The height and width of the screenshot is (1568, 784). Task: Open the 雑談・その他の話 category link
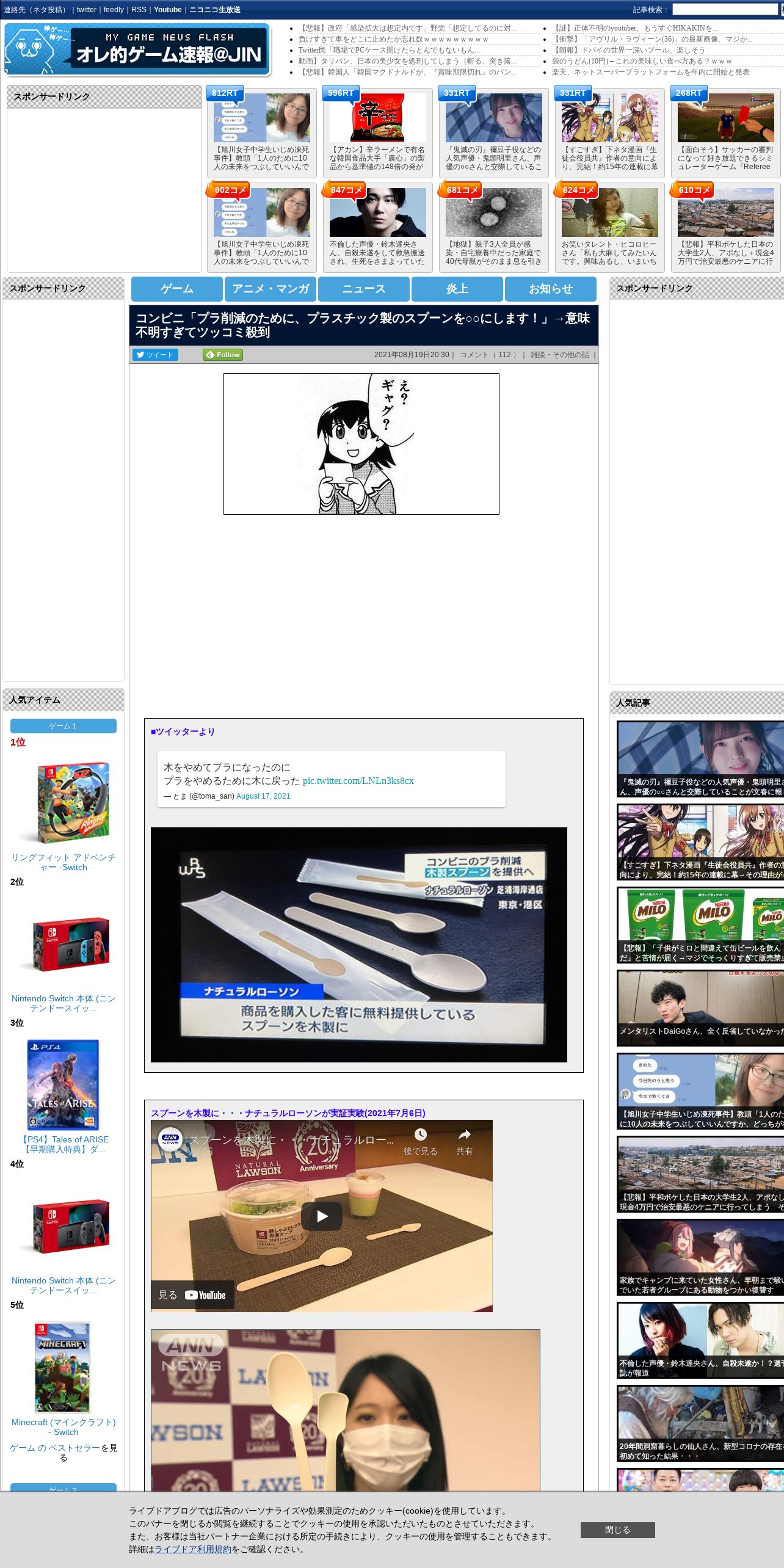click(x=559, y=355)
